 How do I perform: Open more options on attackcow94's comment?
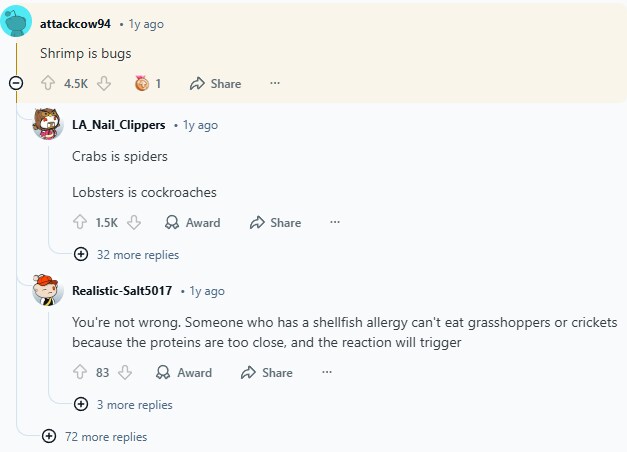tap(275, 84)
